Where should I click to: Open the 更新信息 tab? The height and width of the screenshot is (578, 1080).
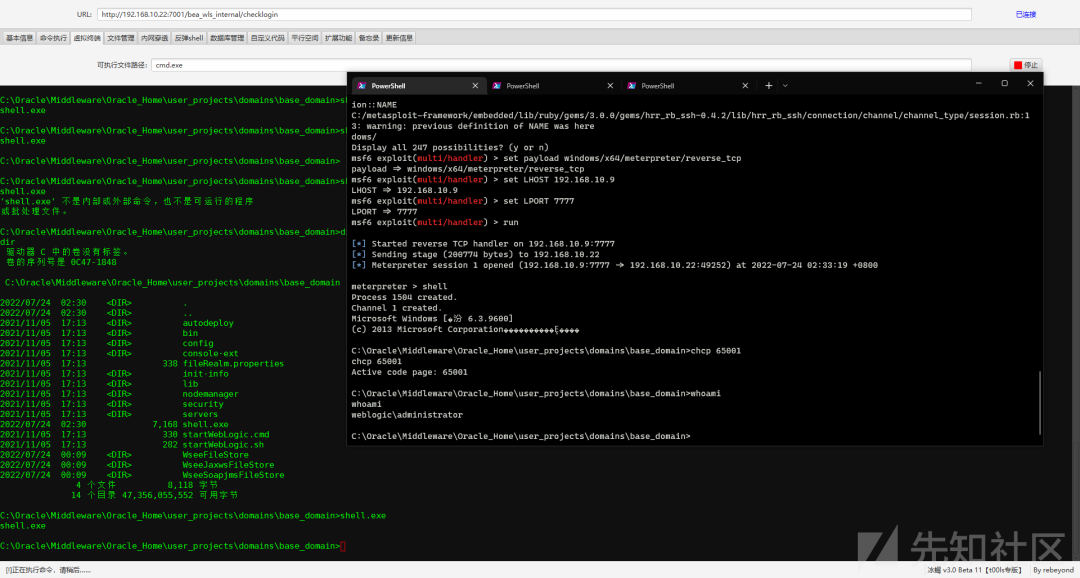(399, 38)
